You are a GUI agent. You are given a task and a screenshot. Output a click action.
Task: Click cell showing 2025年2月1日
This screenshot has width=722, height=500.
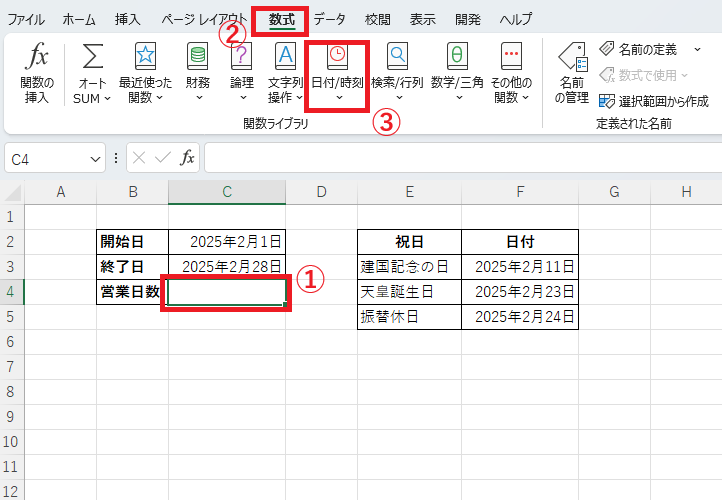click(227, 242)
